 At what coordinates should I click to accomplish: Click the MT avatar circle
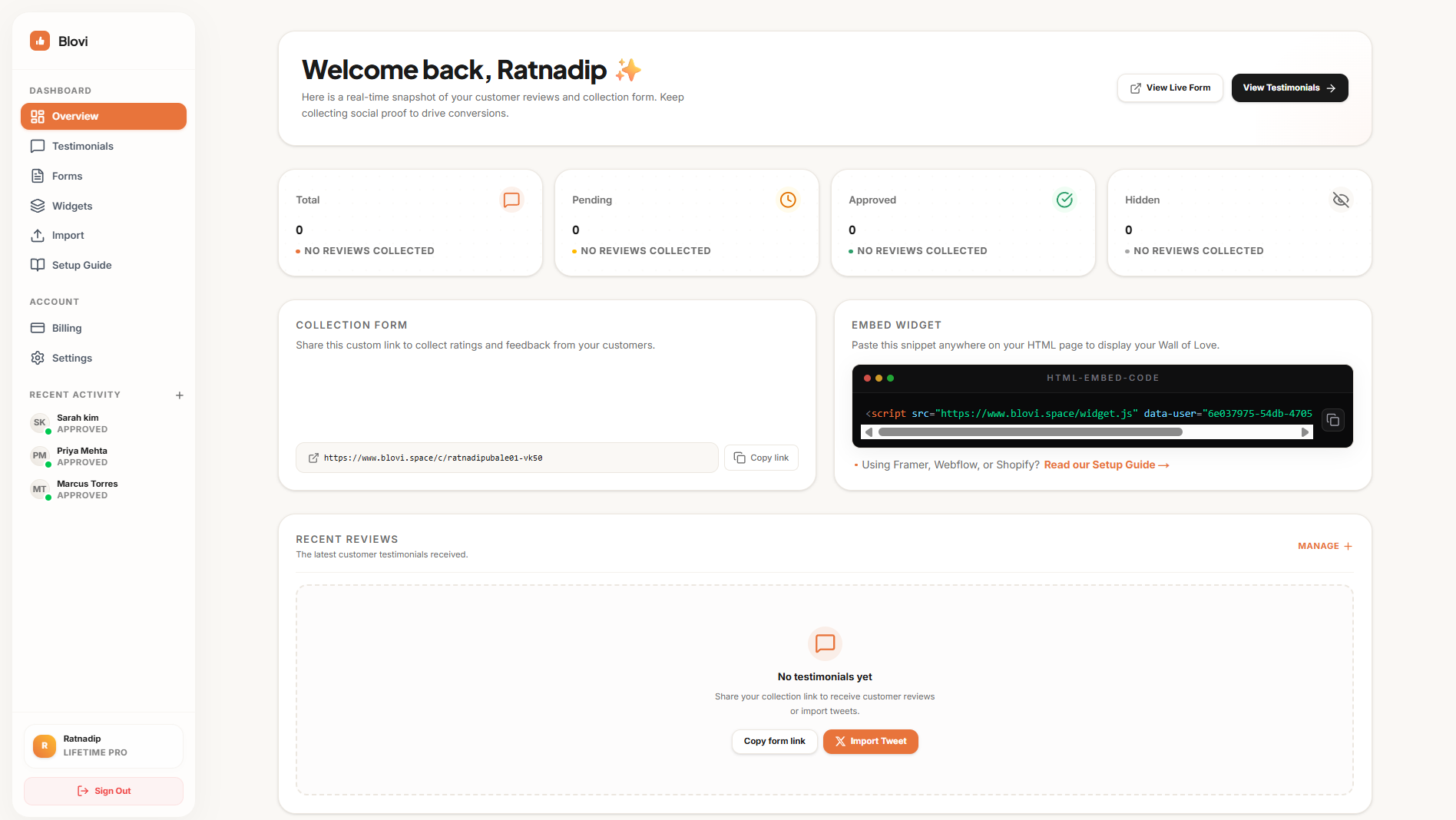point(40,489)
